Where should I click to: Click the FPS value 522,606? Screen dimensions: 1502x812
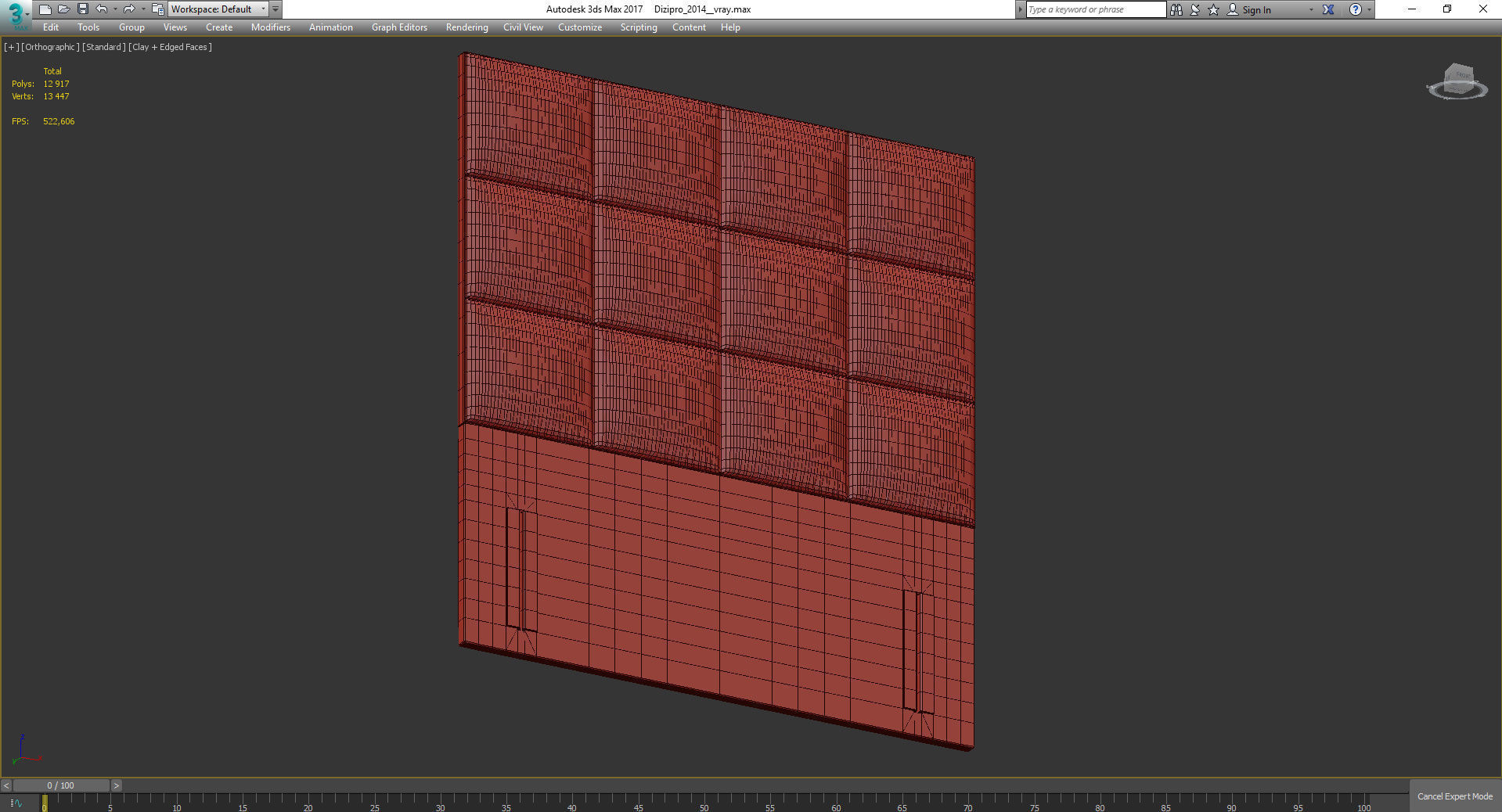[x=59, y=121]
